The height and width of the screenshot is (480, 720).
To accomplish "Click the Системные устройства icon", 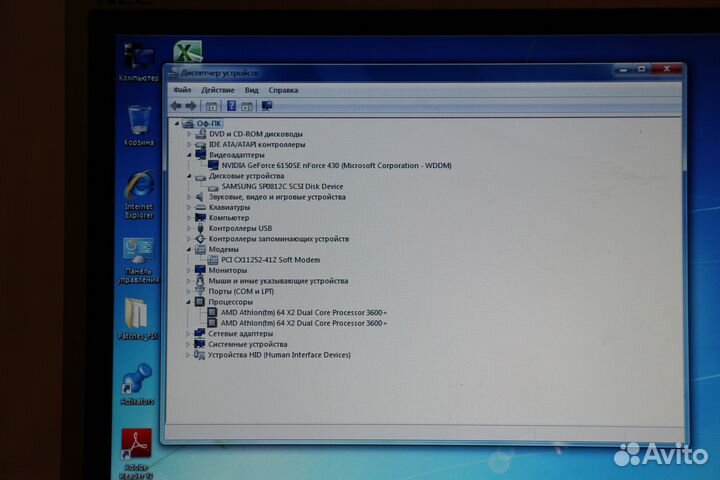I will [x=200, y=344].
